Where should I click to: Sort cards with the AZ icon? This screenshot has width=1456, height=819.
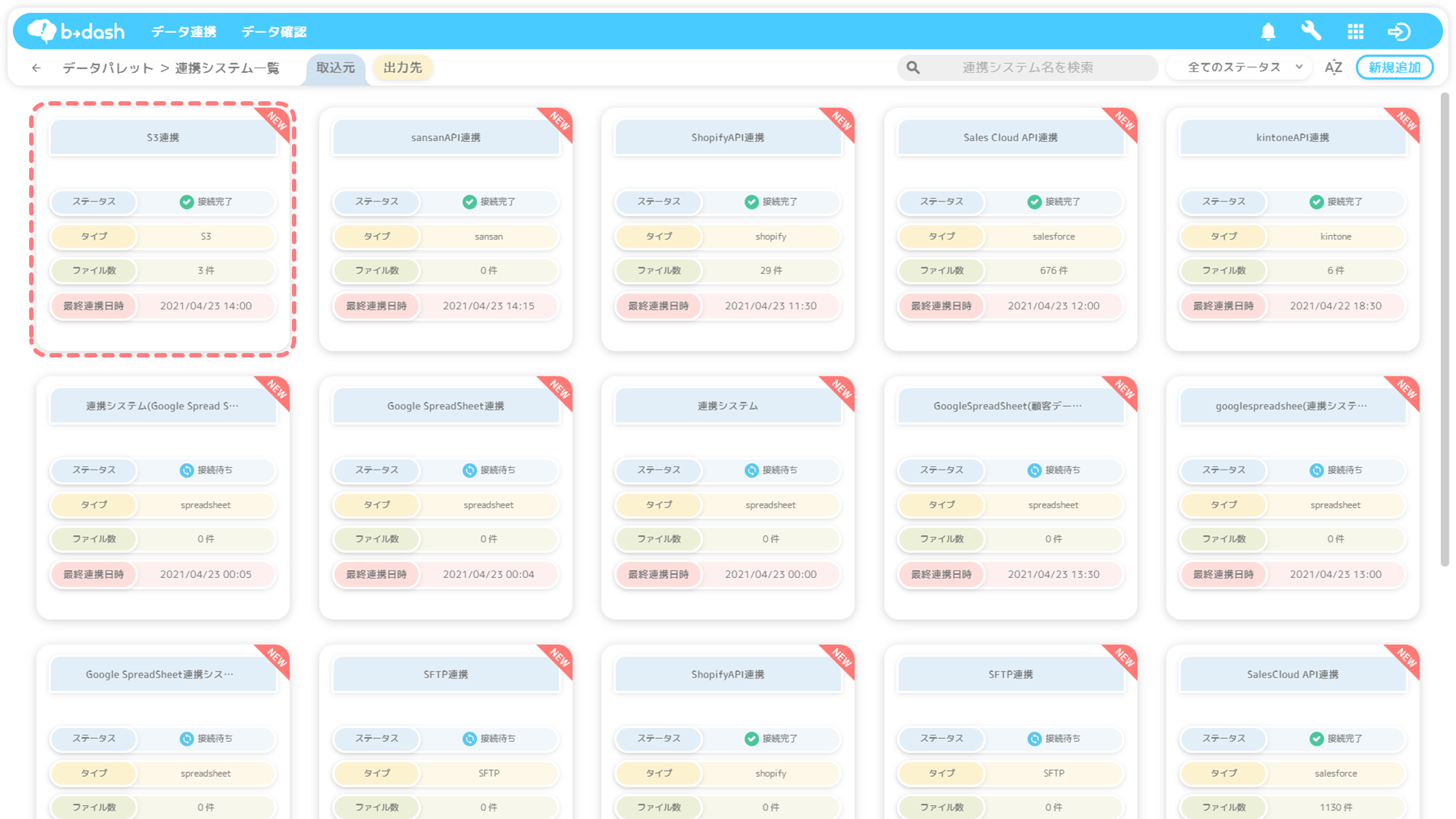pyautogui.click(x=1334, y=68)
